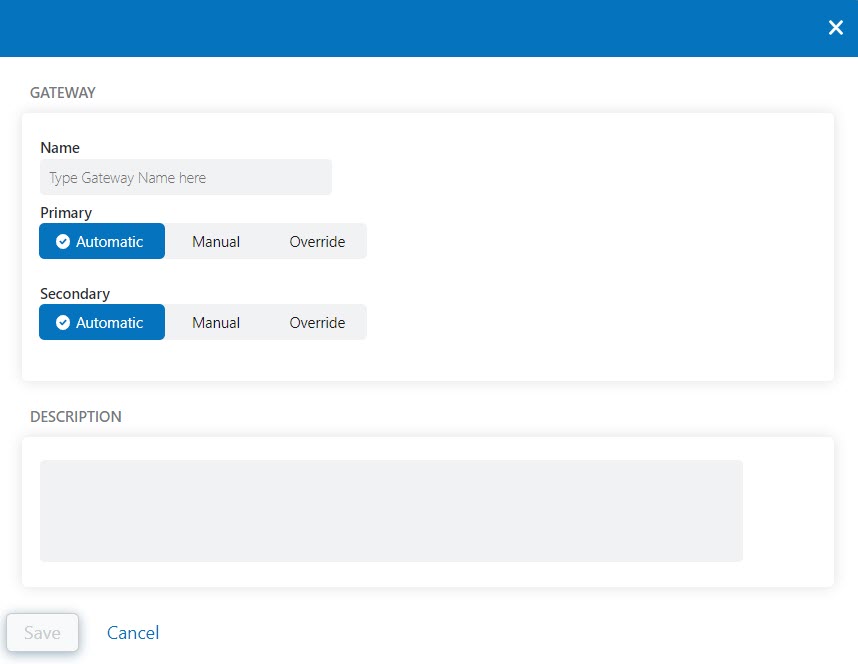The height and width of the screenshot is (664, 858).
Task: Select Override mode for the Secondary gateway
Action: (x=317, y=322)
